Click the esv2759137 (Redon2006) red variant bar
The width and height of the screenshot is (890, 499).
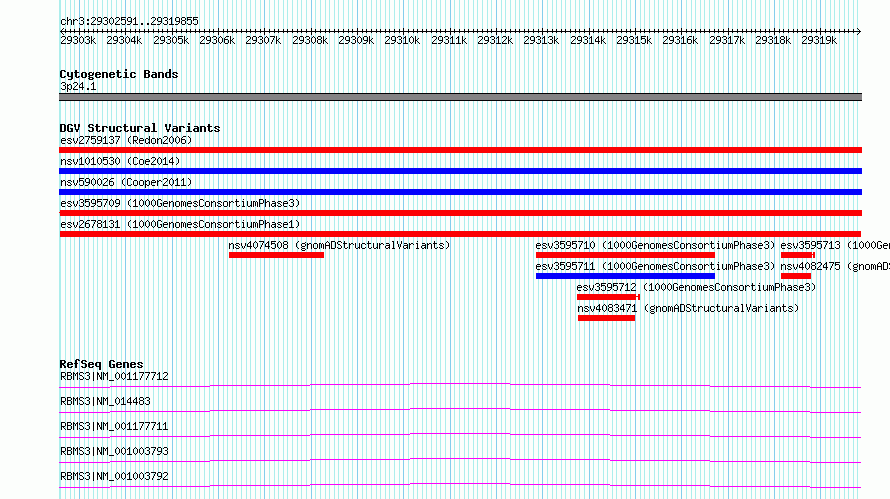click(x=460, y=150)
